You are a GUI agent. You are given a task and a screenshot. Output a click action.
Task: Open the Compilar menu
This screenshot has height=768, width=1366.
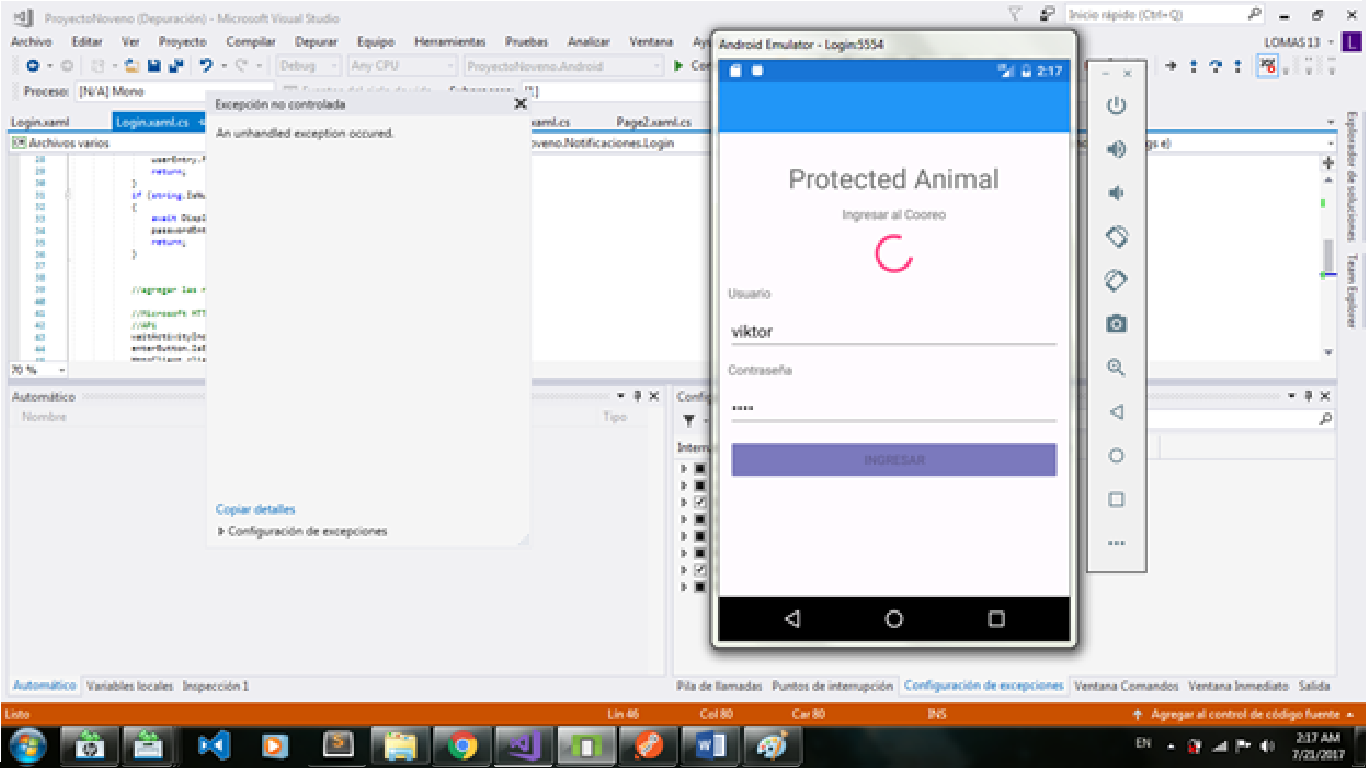251,42
